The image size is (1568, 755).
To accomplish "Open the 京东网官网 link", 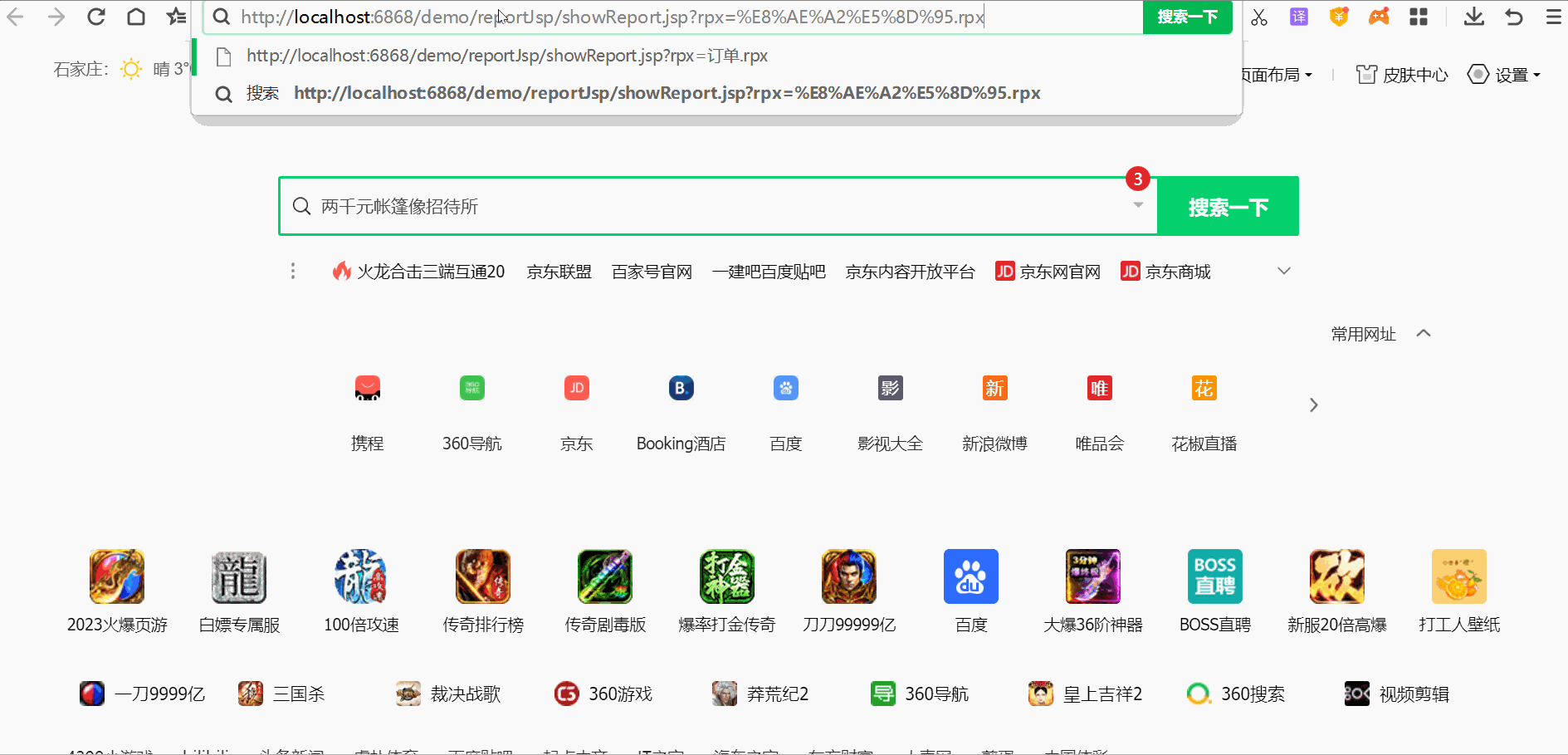I will [1048, 272].
